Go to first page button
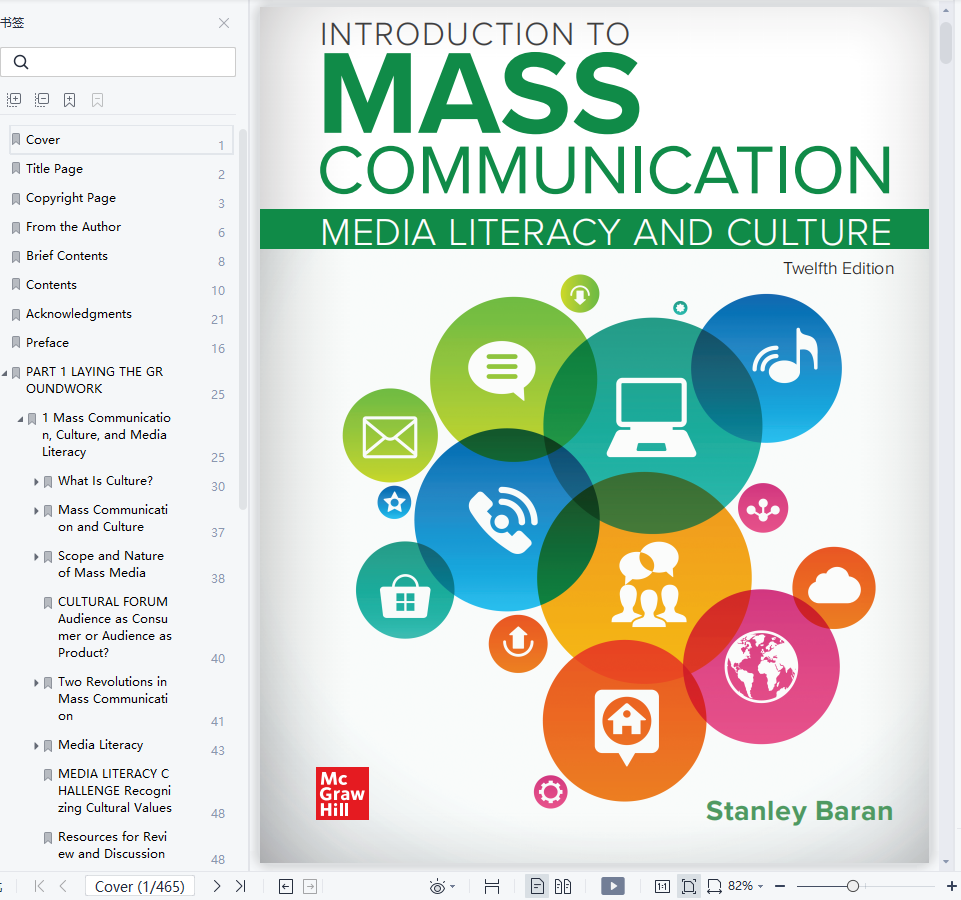Screen dimensions: 961x900 (40, 886)
